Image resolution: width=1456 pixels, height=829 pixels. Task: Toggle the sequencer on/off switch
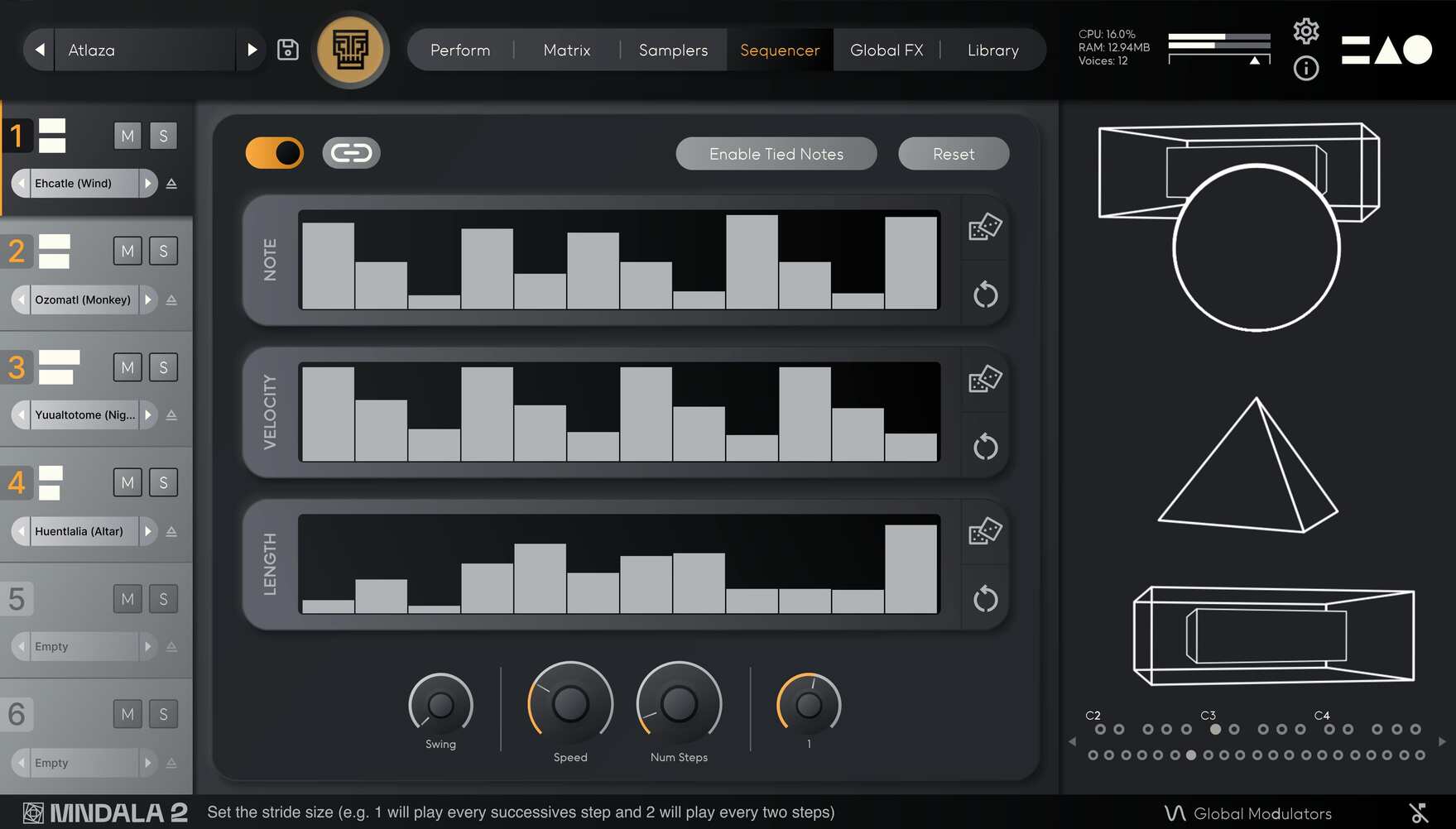274,153
